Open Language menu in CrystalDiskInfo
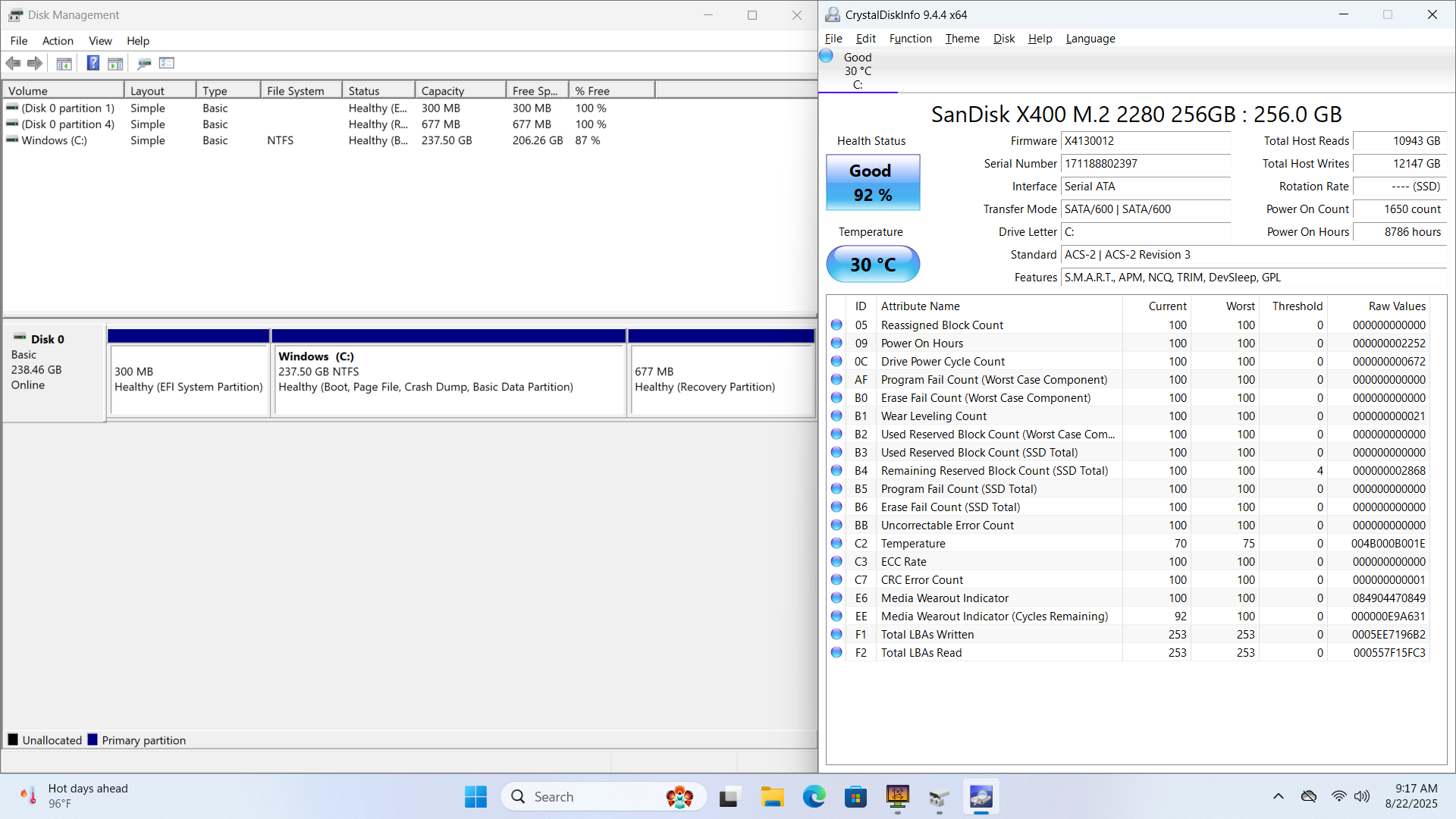 [x=1090, y=39]
